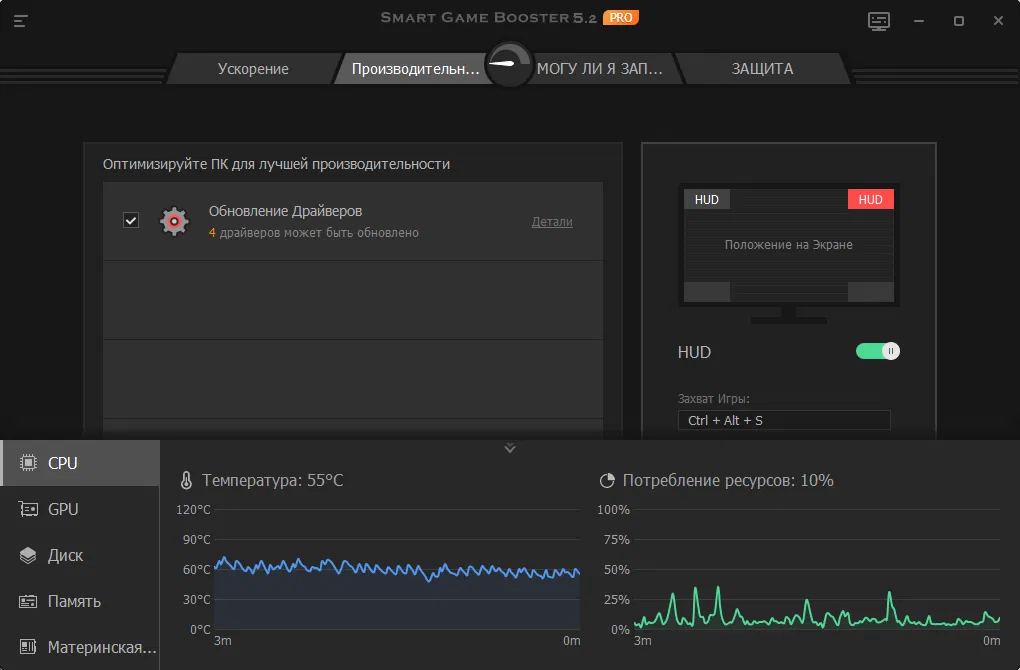The image size is (1020, 670).
Task: Click the speedometer gauge icon
Action: pos(509,65)
